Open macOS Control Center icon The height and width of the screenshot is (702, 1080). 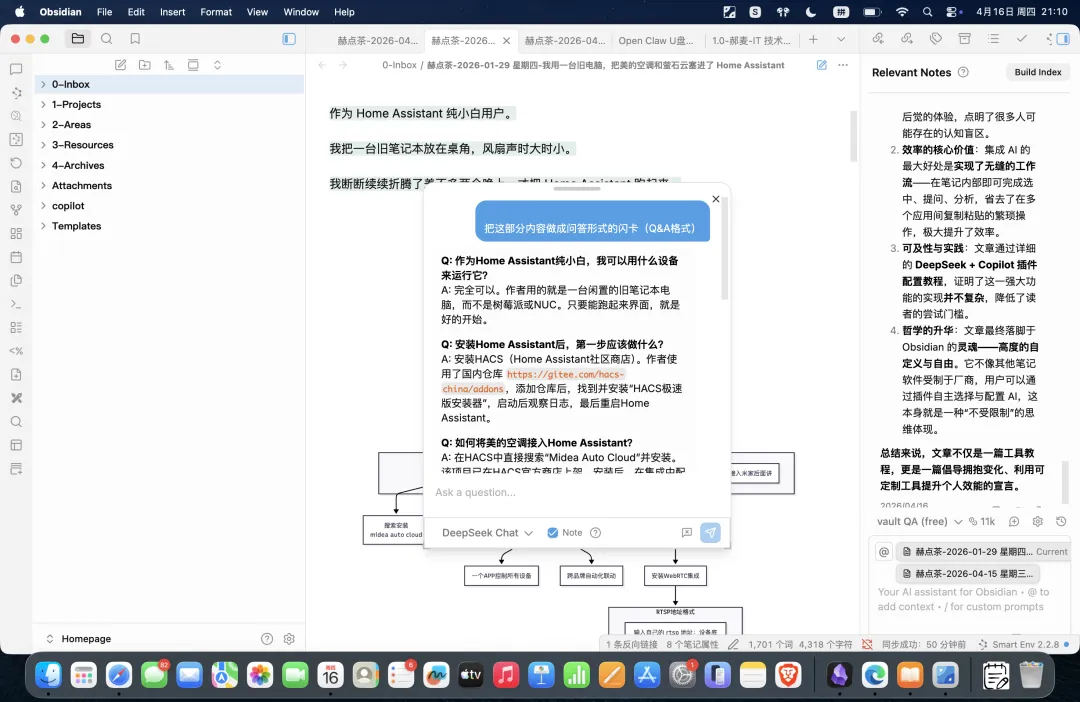(953, 12)
